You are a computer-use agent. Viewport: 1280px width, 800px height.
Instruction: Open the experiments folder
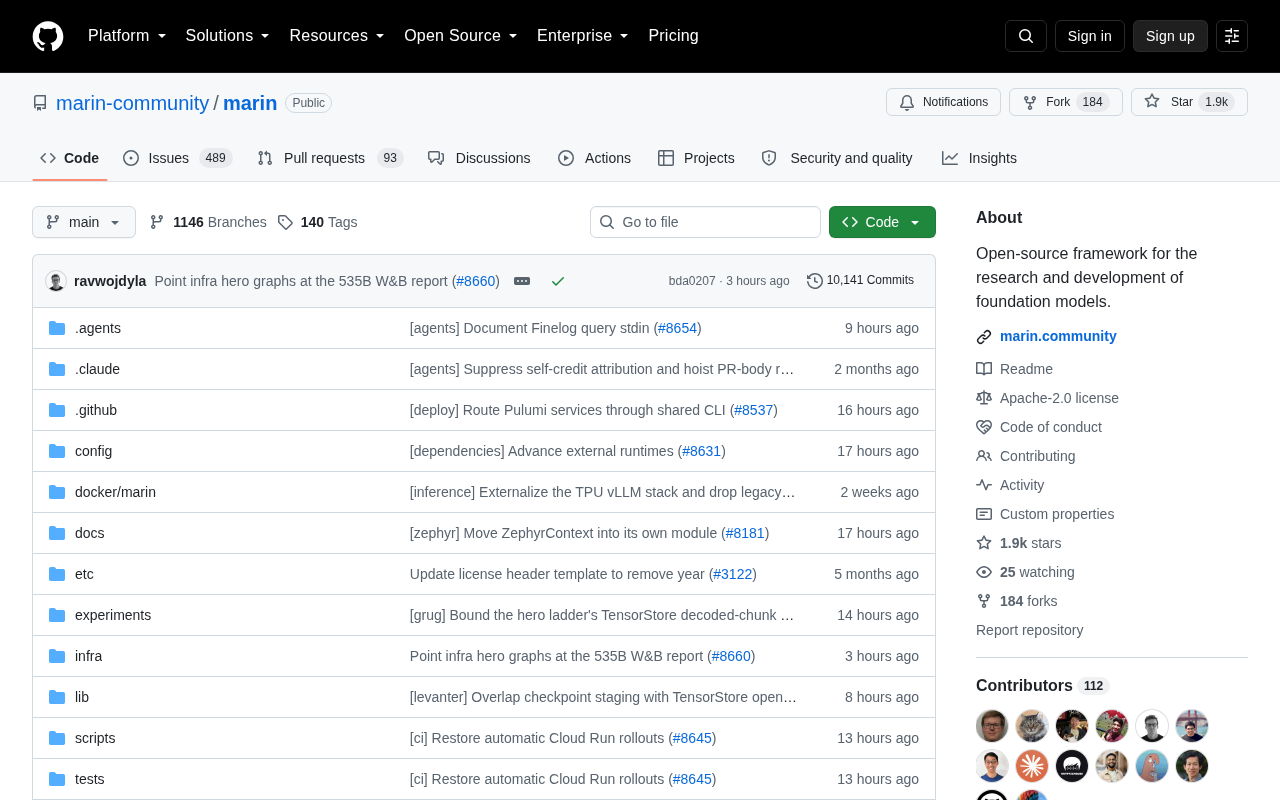click(x=113, y=615)
